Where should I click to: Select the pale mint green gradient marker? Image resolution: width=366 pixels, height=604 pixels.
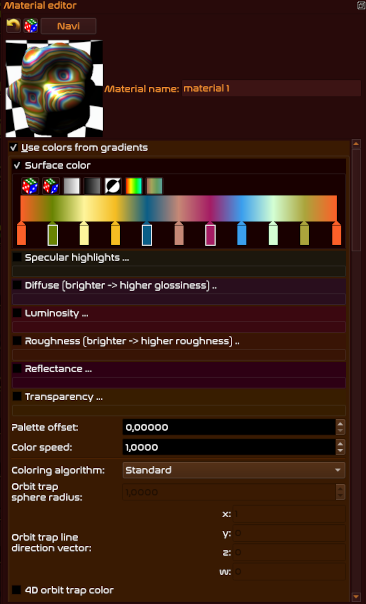(273, 234)
